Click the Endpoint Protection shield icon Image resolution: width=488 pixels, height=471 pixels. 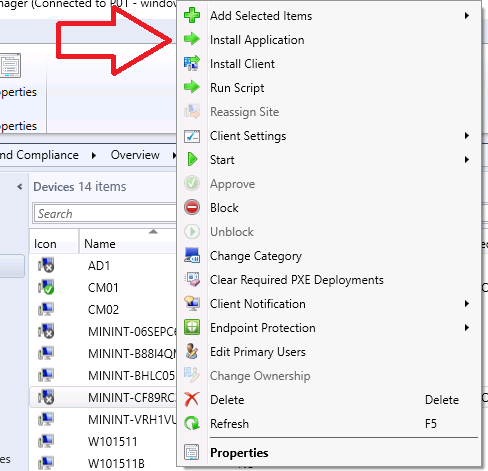coord(192,327)
